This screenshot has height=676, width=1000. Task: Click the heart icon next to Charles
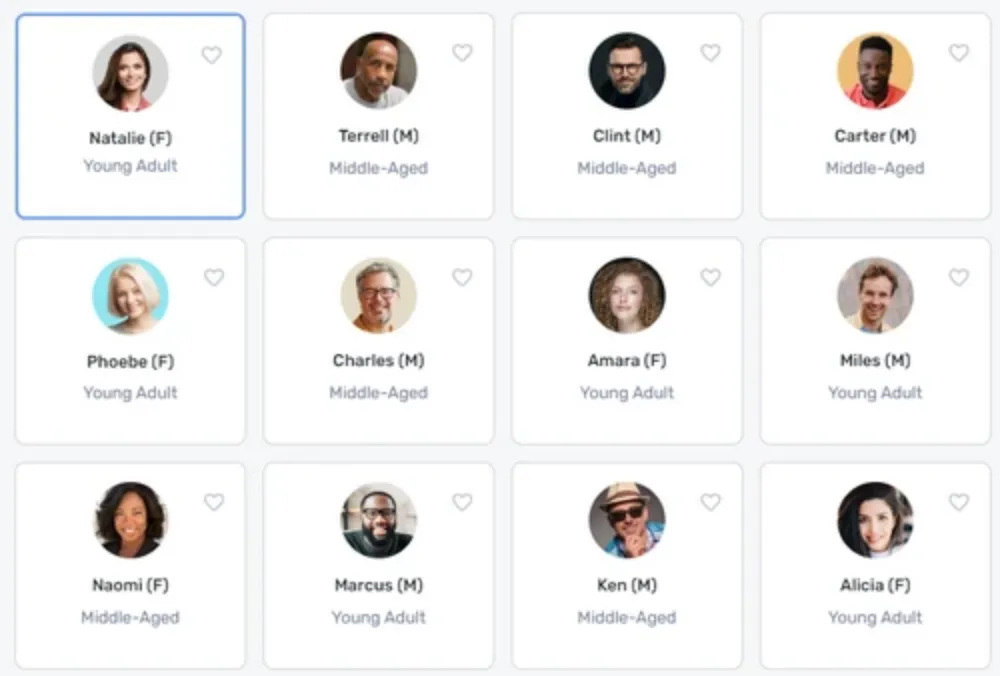coord(462,277)
